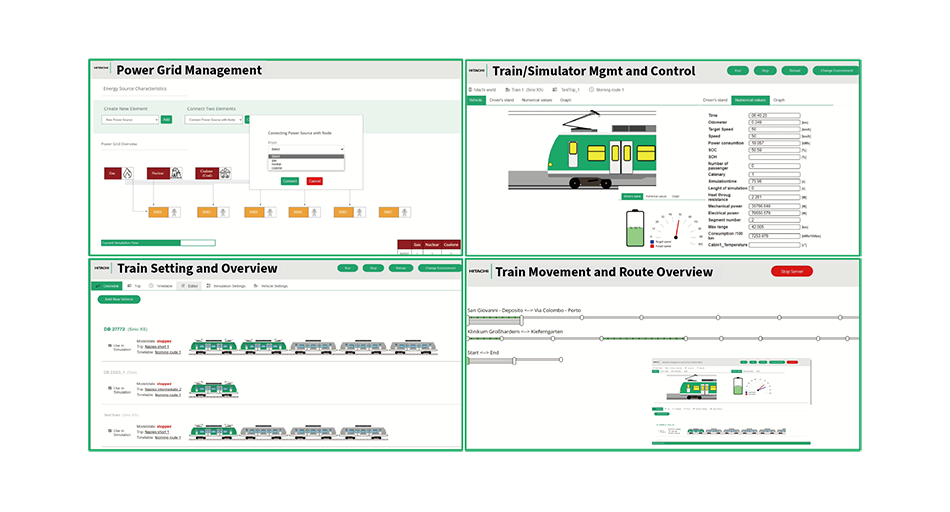Click Stop in Train Setting and Overview panel
The height and width of the screenshot is (512, 950).
coord(373,268)
